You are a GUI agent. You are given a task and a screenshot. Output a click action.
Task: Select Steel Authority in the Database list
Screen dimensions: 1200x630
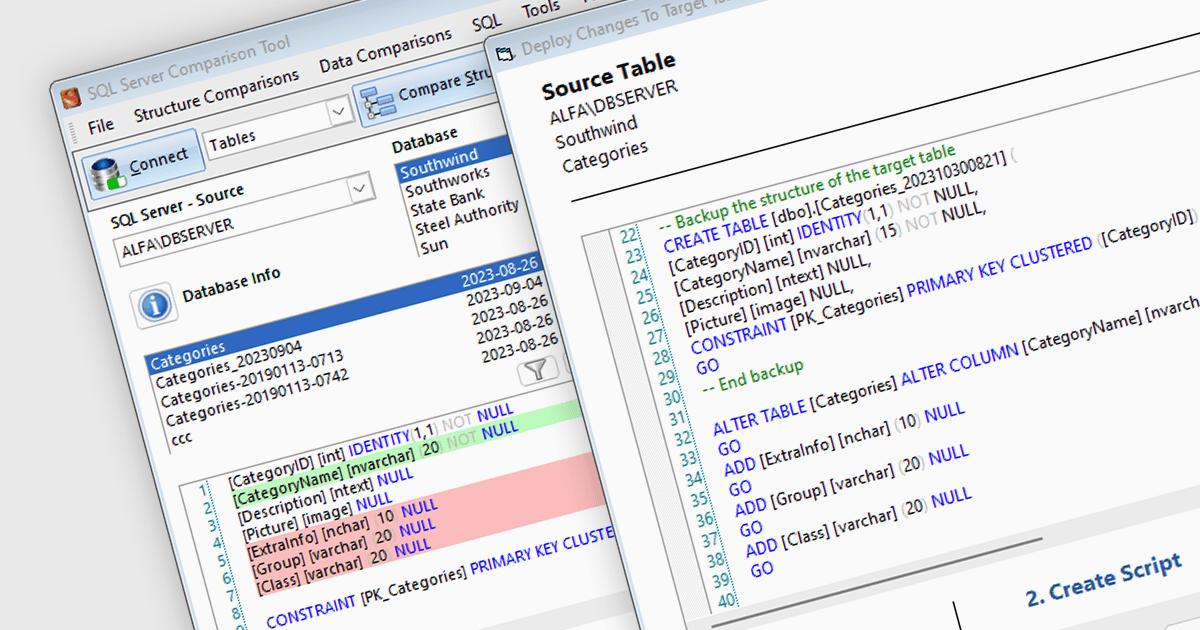(467, 218)
